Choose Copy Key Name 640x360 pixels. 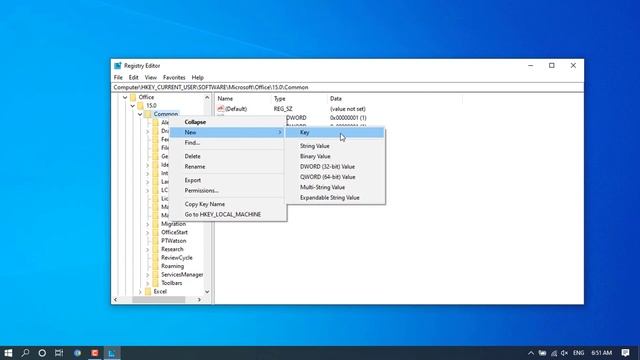(228, 204)
